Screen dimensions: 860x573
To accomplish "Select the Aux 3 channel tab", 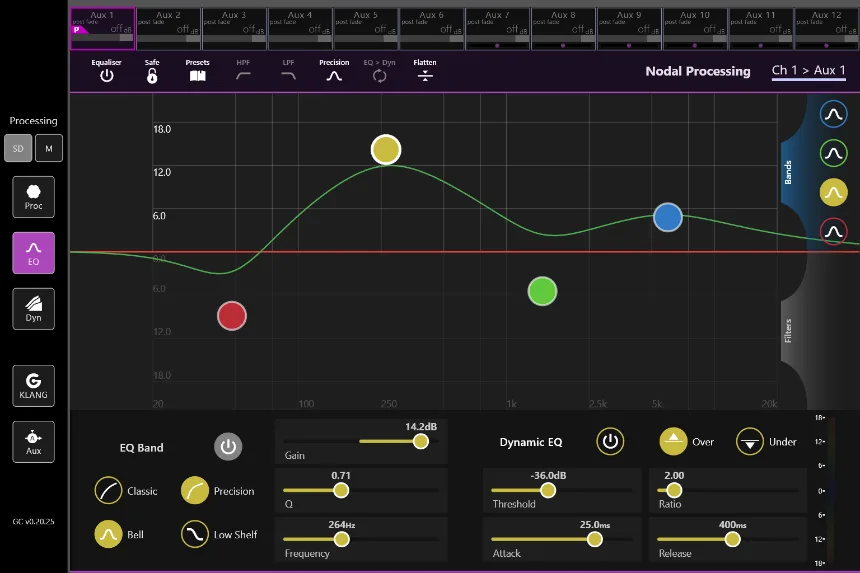I will point(234,29).
